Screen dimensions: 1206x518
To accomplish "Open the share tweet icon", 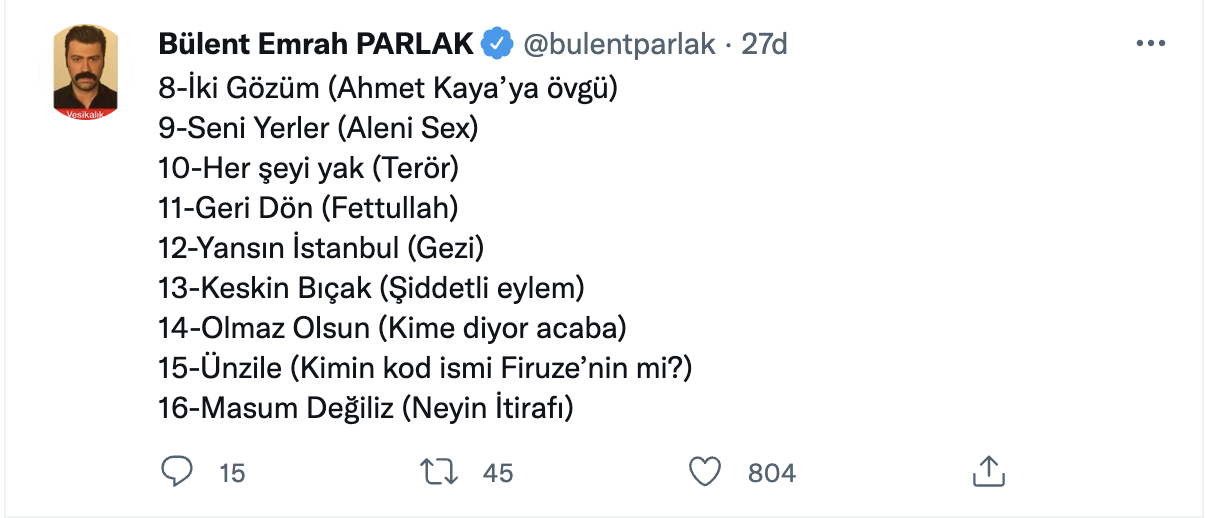I will 987,471.
